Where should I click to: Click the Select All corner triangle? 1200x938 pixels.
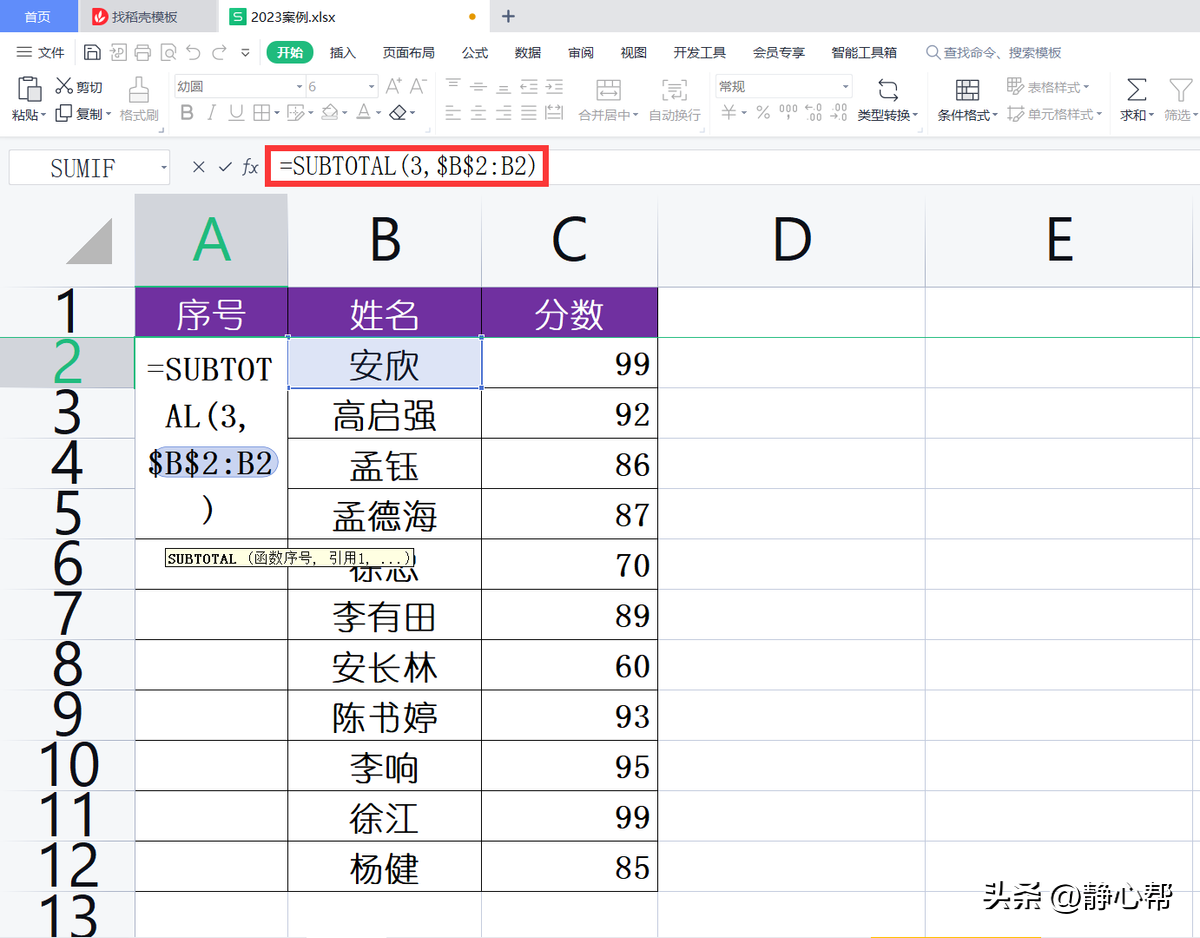pos(88,242)
